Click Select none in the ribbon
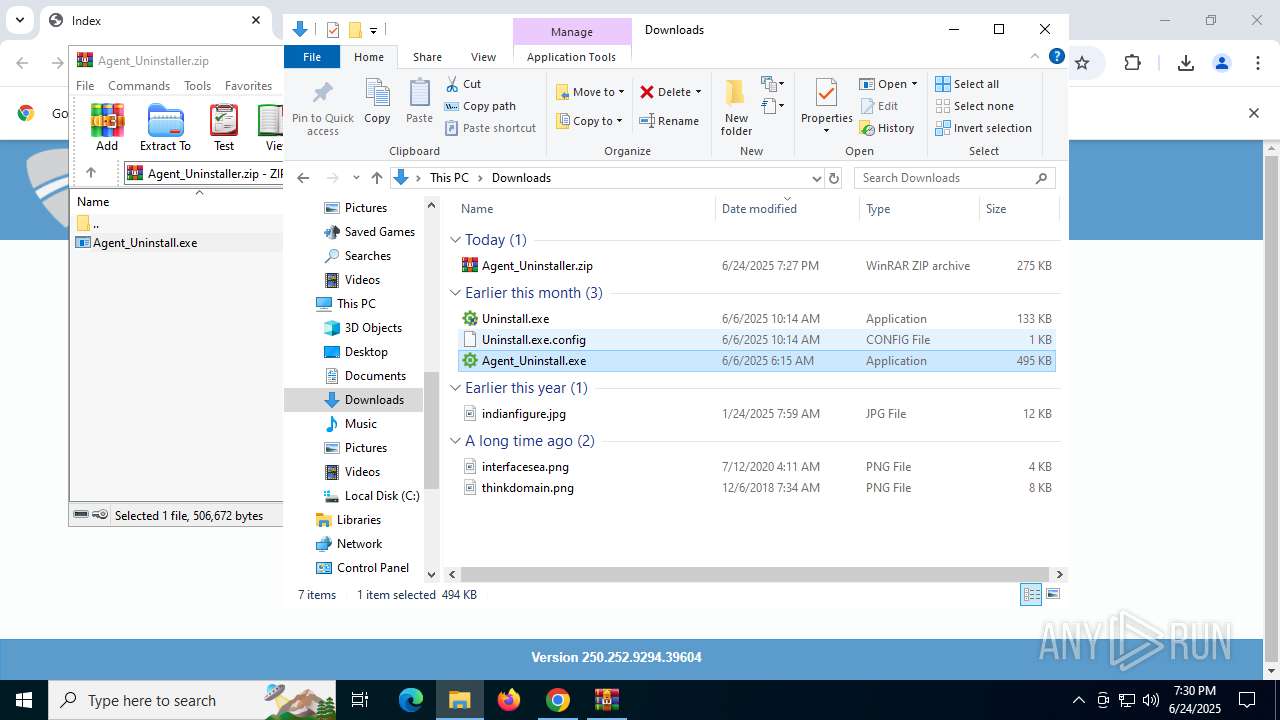1280x720 pixels. pyautogui.click(x=974, y=106)
